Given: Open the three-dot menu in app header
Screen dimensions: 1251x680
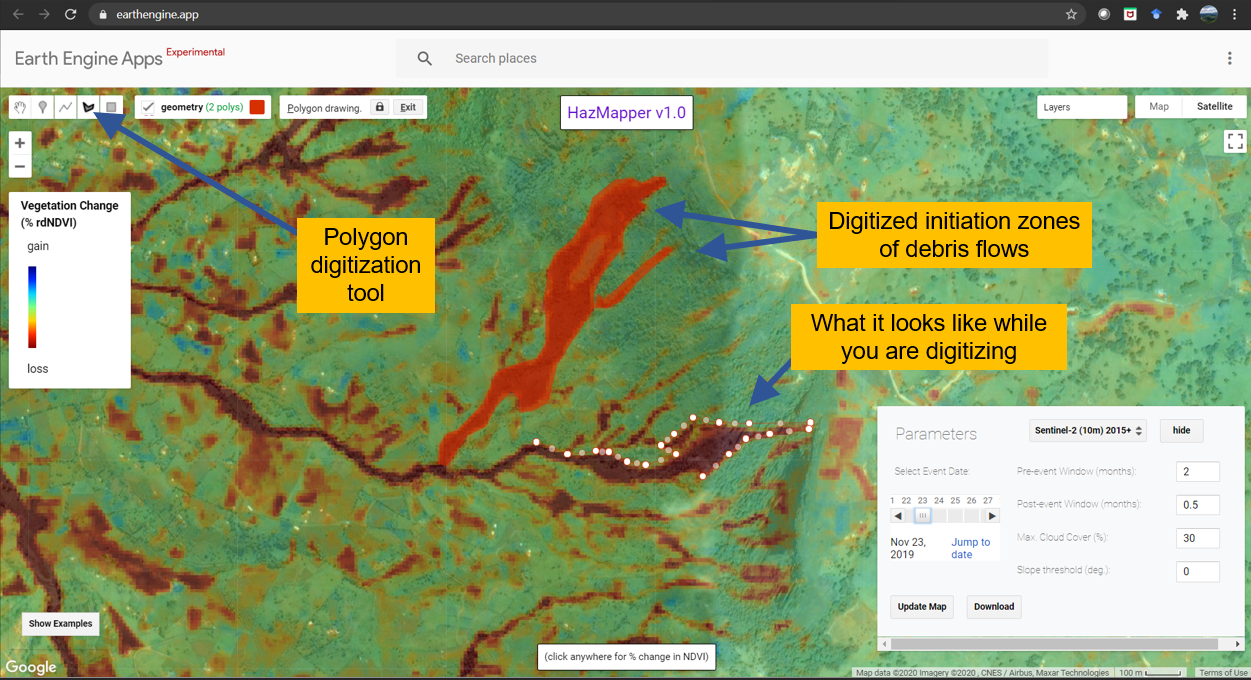Looking at the screenshot, I should tap(1230, 59).
